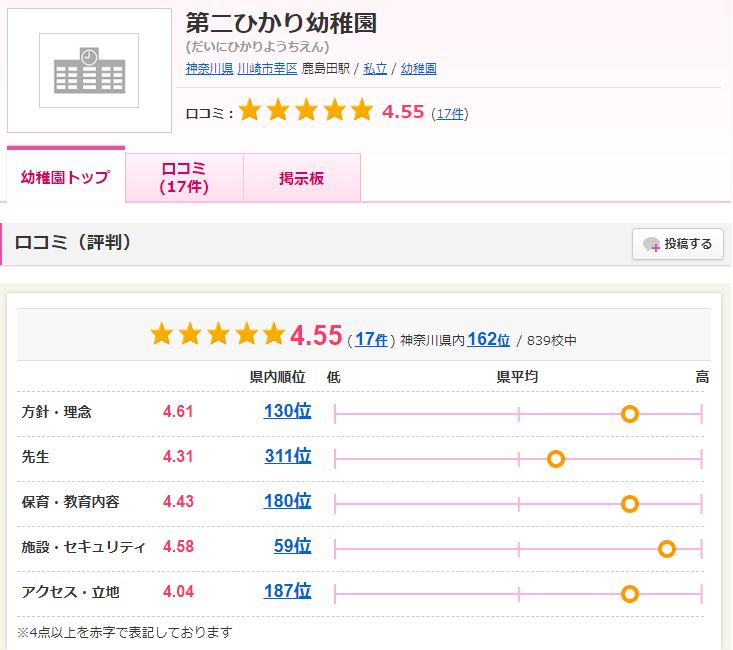Click the 施設・セキュリティ row label
Screen dimensions: 733x650
pos(83,547)
